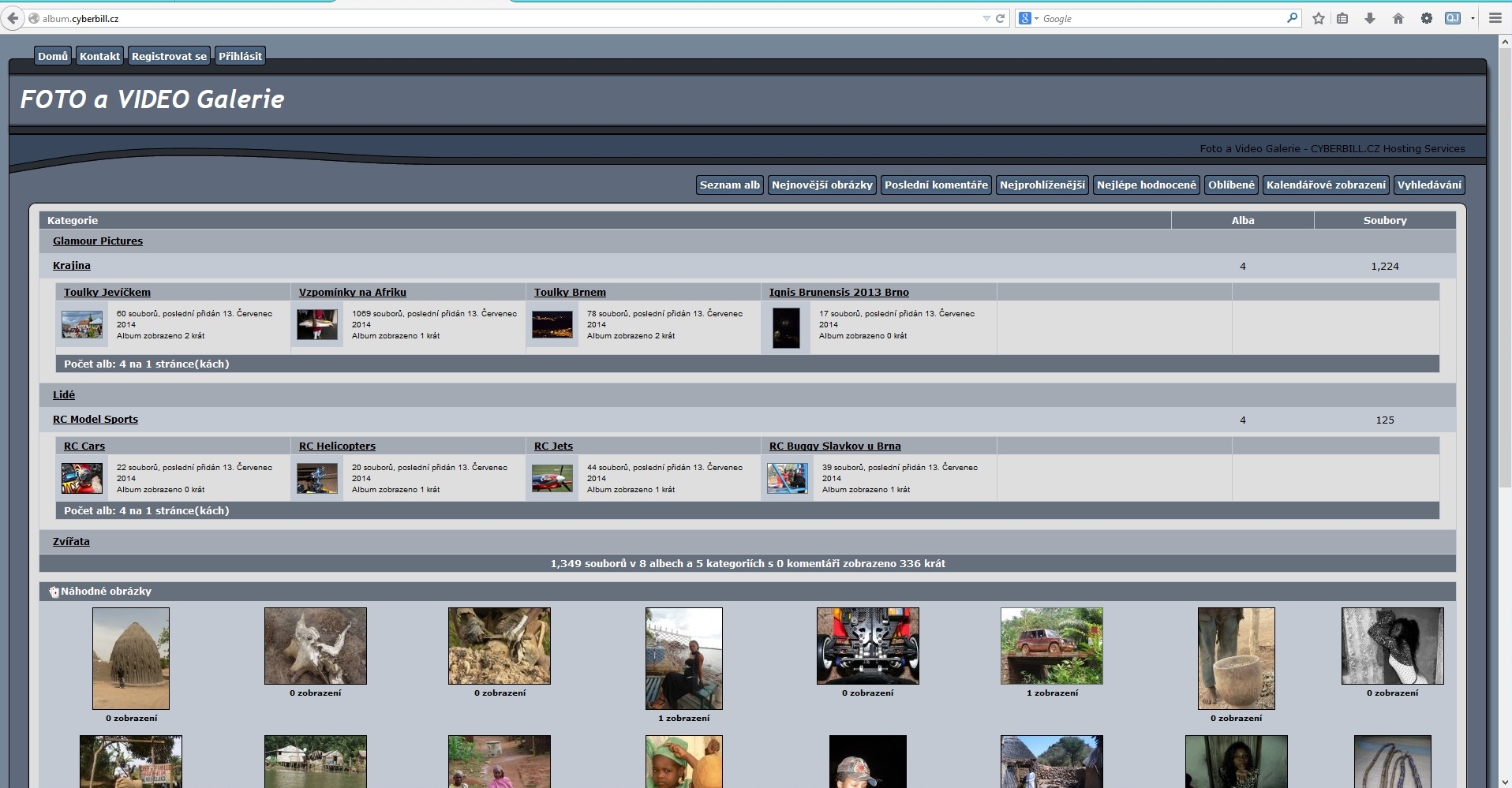Open Nejlépe hodnocené list
Screen dimensions: 1512x788
pos(1147,185)
